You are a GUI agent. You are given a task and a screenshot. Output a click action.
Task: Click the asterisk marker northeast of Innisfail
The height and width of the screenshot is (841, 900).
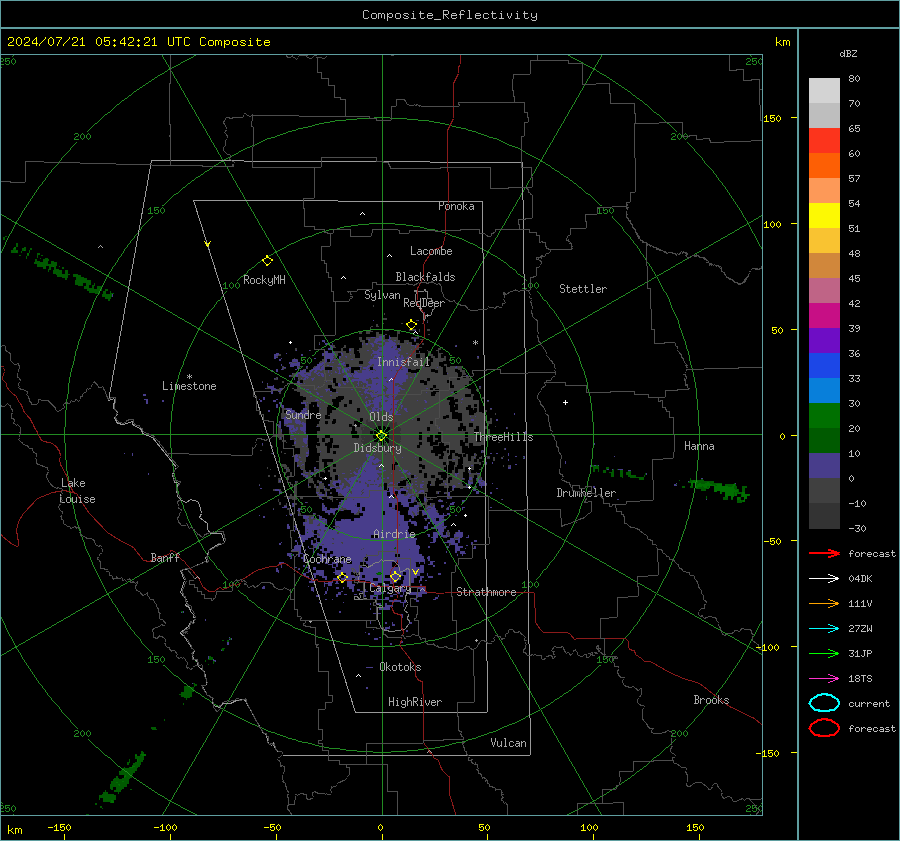[x=475, y=343]
